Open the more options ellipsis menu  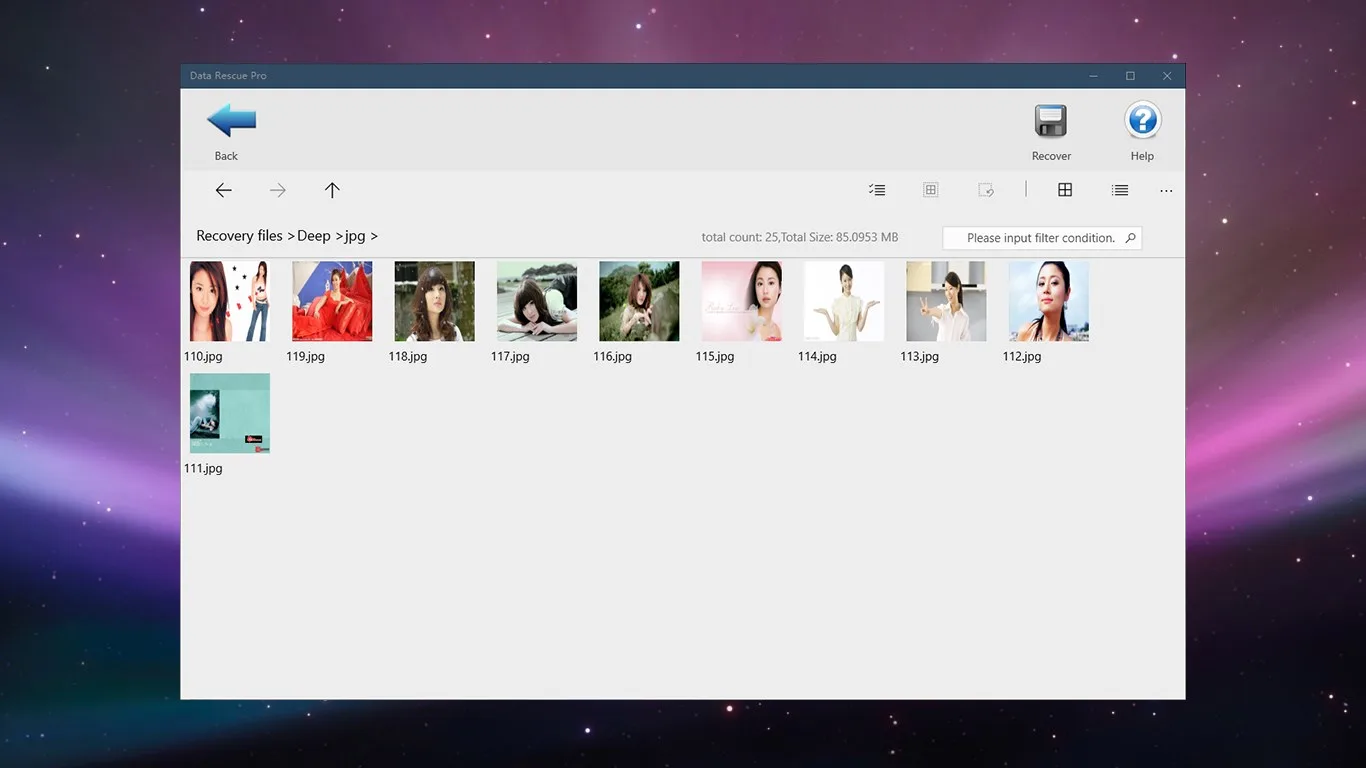[x=1166, y=190]
